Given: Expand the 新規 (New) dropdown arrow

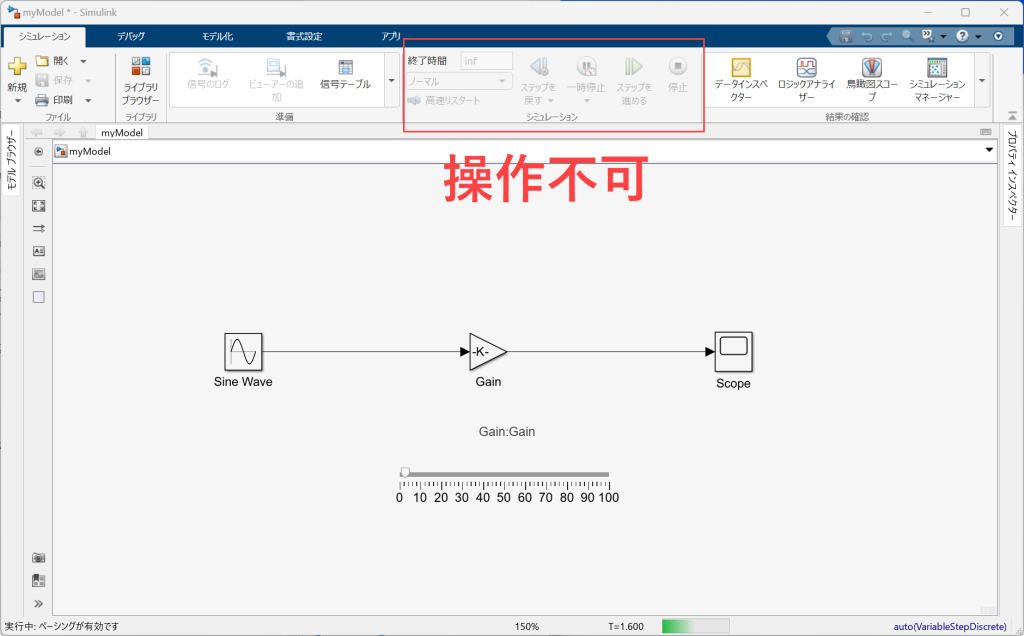Looking at the screenshot, I should (17, 101).
